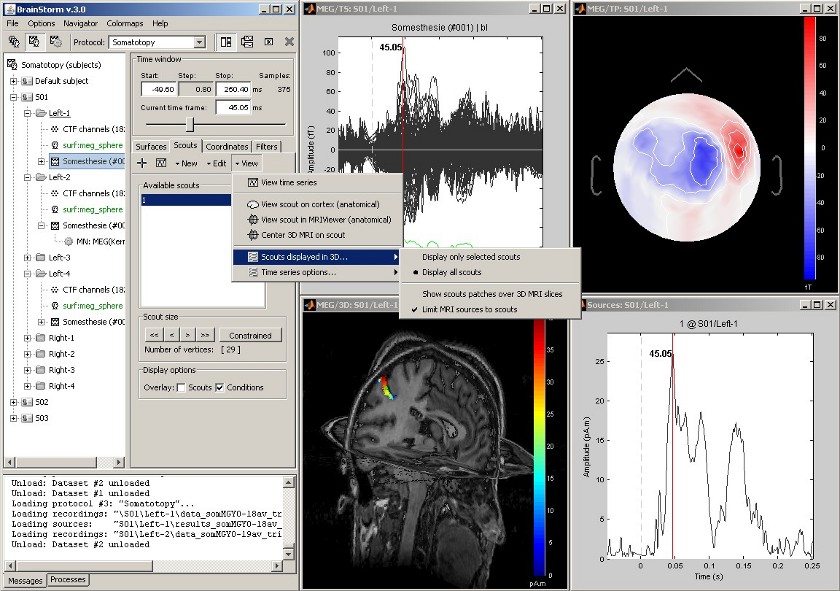Expand the Right-1 condition folder
Image resolution: width=840 pixels, height=591 pixels.
click(x=27, y=338)
